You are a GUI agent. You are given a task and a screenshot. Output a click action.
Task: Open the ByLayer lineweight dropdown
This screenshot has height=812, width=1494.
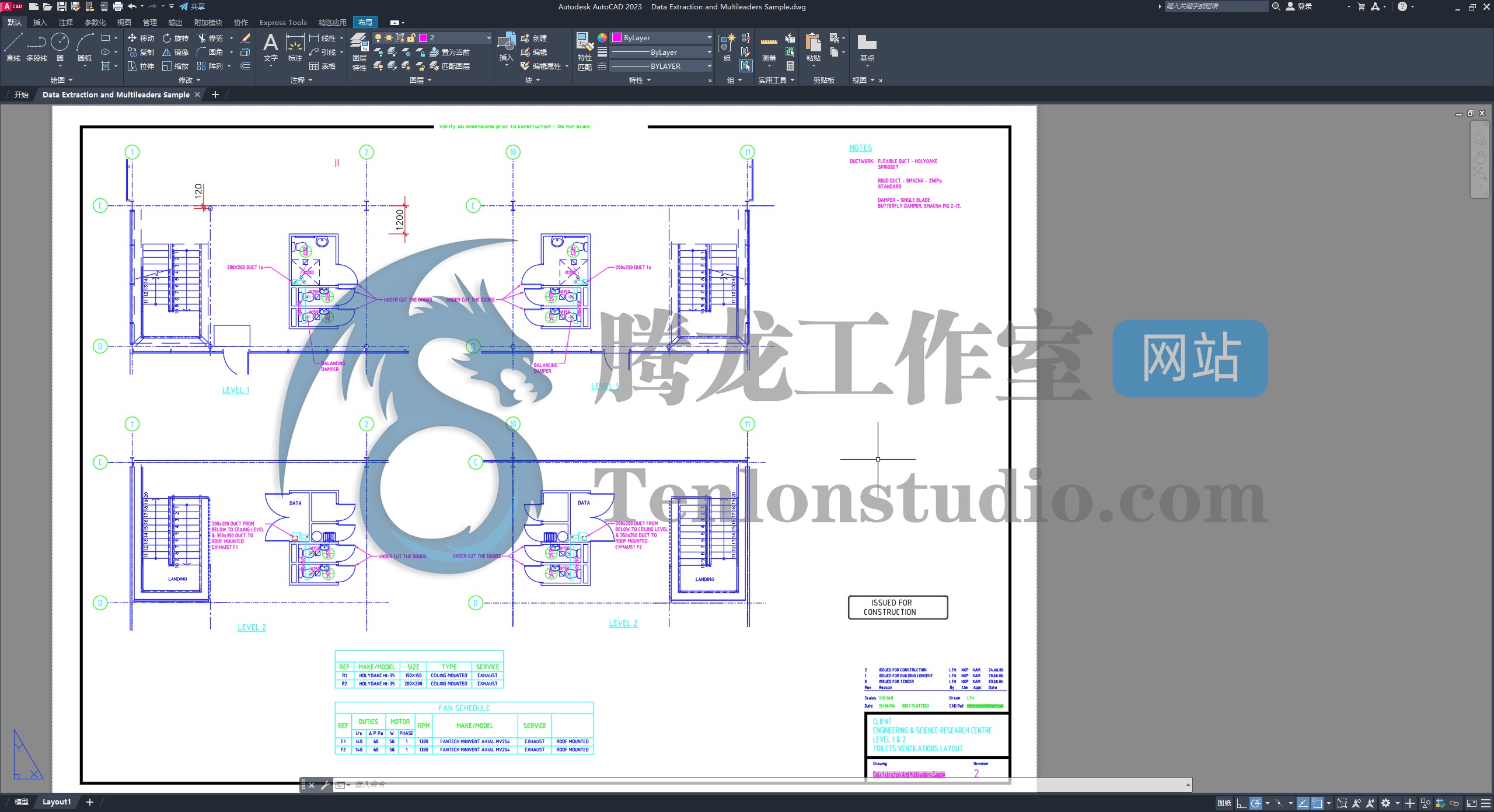click(x=661, y=52)
